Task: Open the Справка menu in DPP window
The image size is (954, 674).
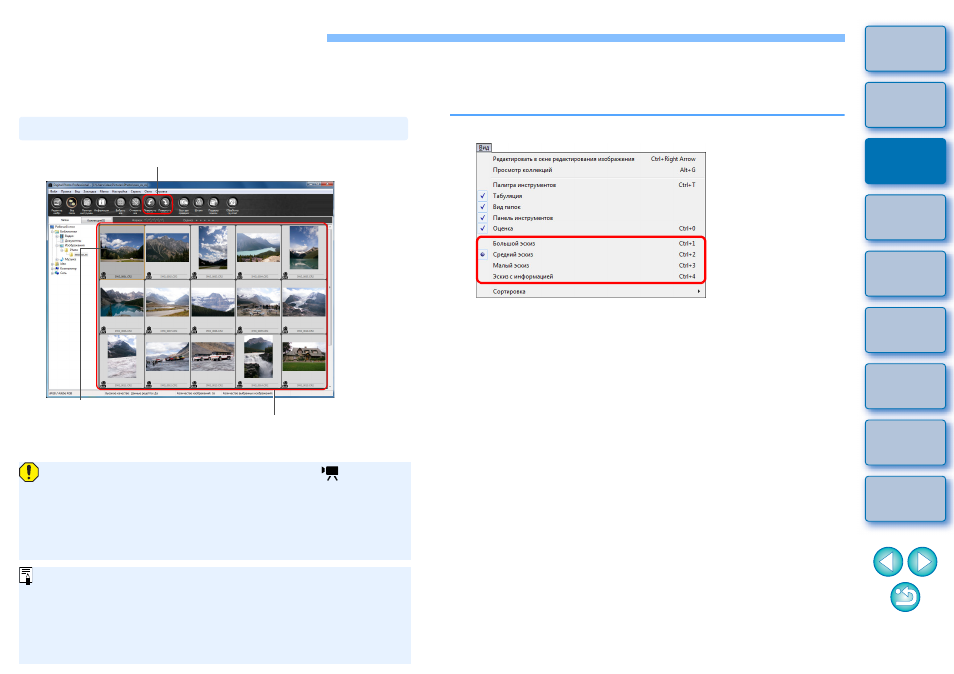Action: click(x=161, y=192)
